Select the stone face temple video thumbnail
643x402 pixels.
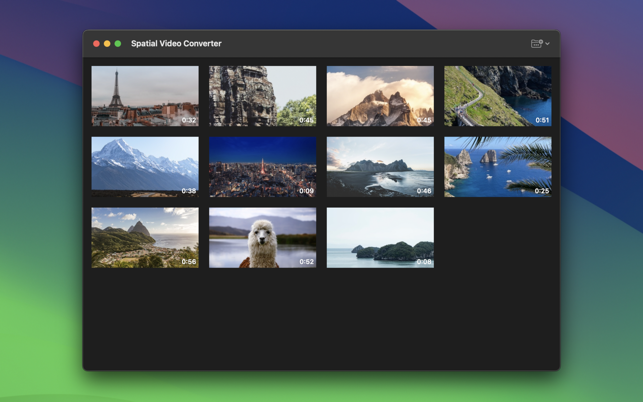coord(262,96)
